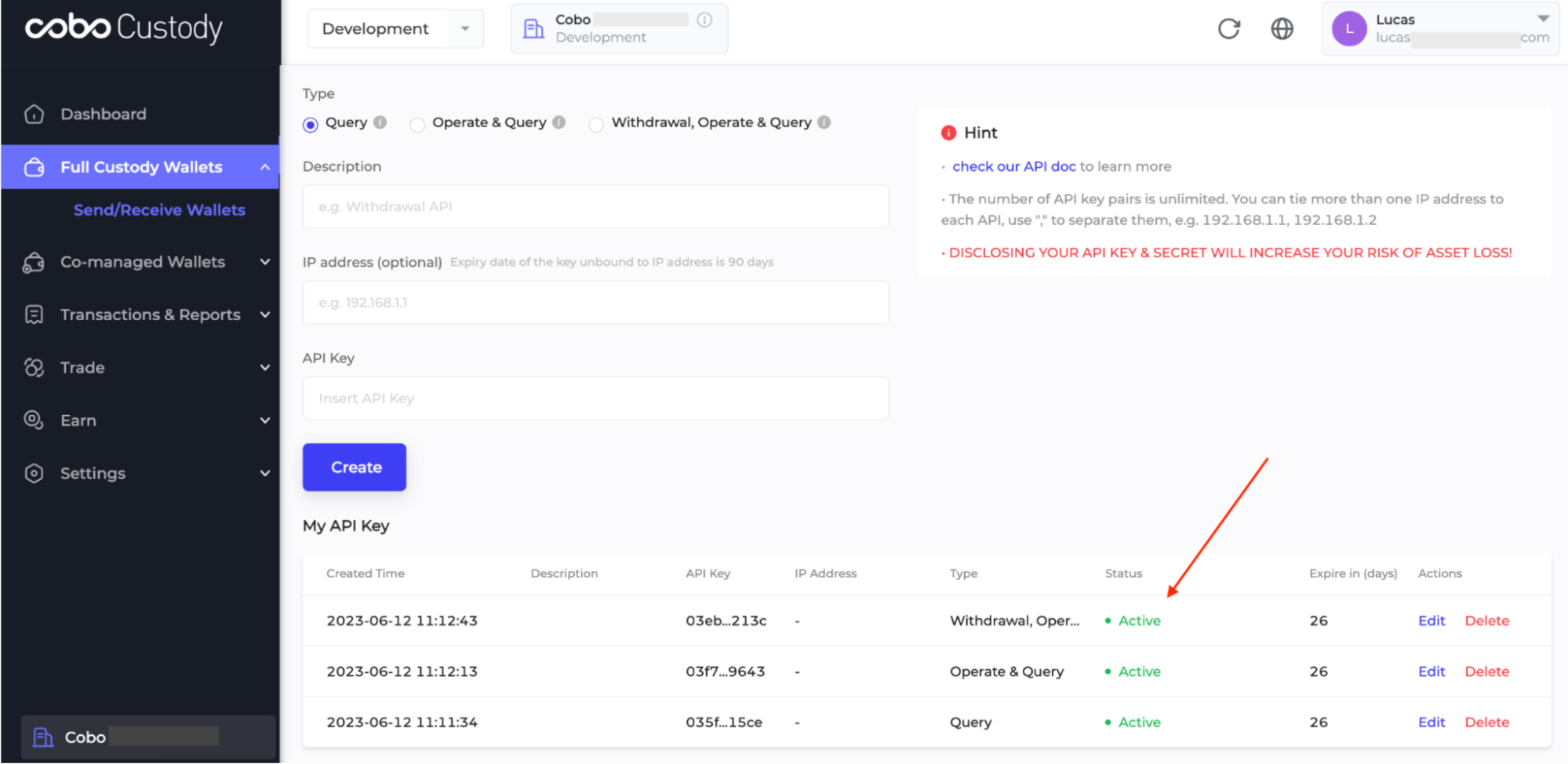Click the '035f...15ce' API key cell
Viewport: 1568px width, 764px height.
coord(723,722)
